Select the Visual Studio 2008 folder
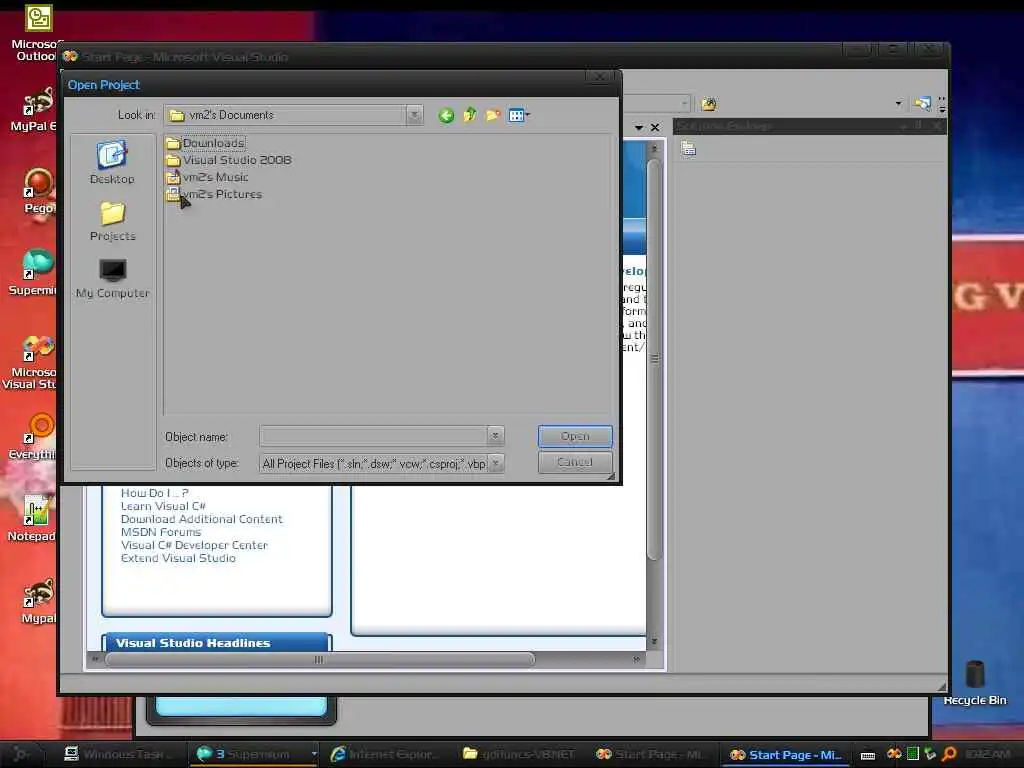 [229, 160]
